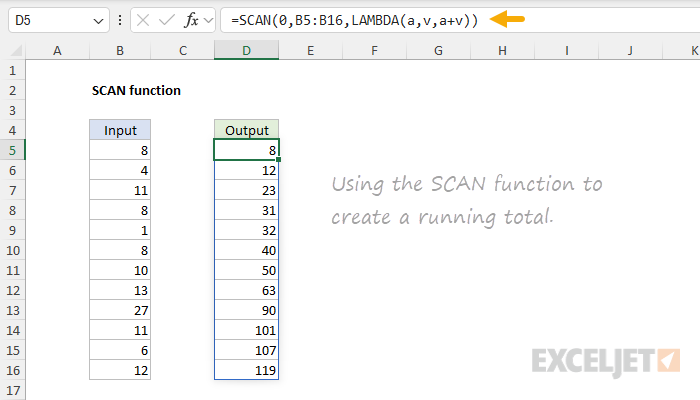Select Input cell B16 with value 12

[120, 370]
